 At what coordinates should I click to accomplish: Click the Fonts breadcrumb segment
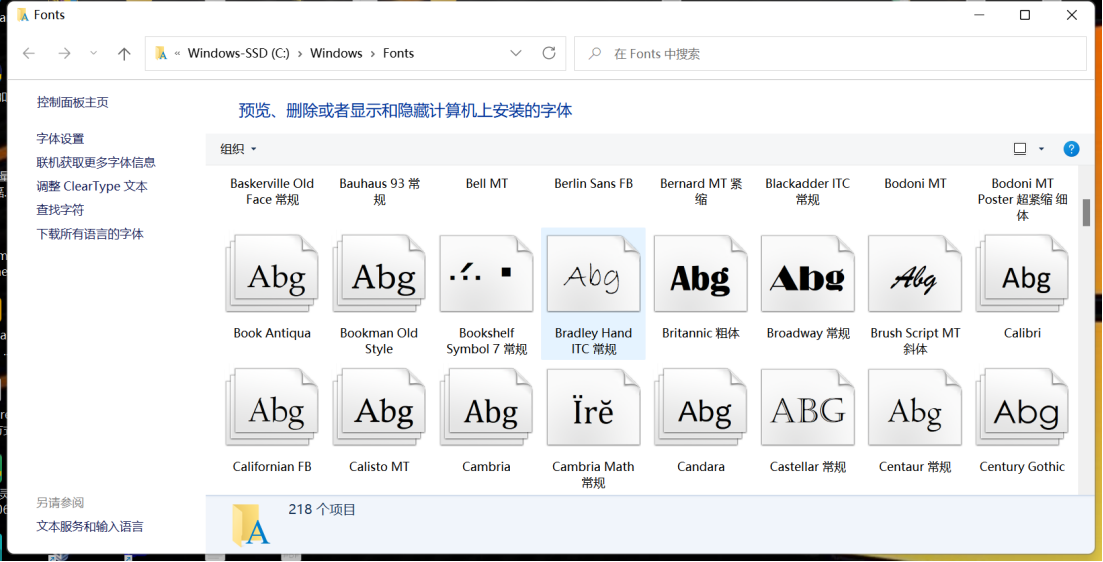pyautogui.click(x=398, y=53)
